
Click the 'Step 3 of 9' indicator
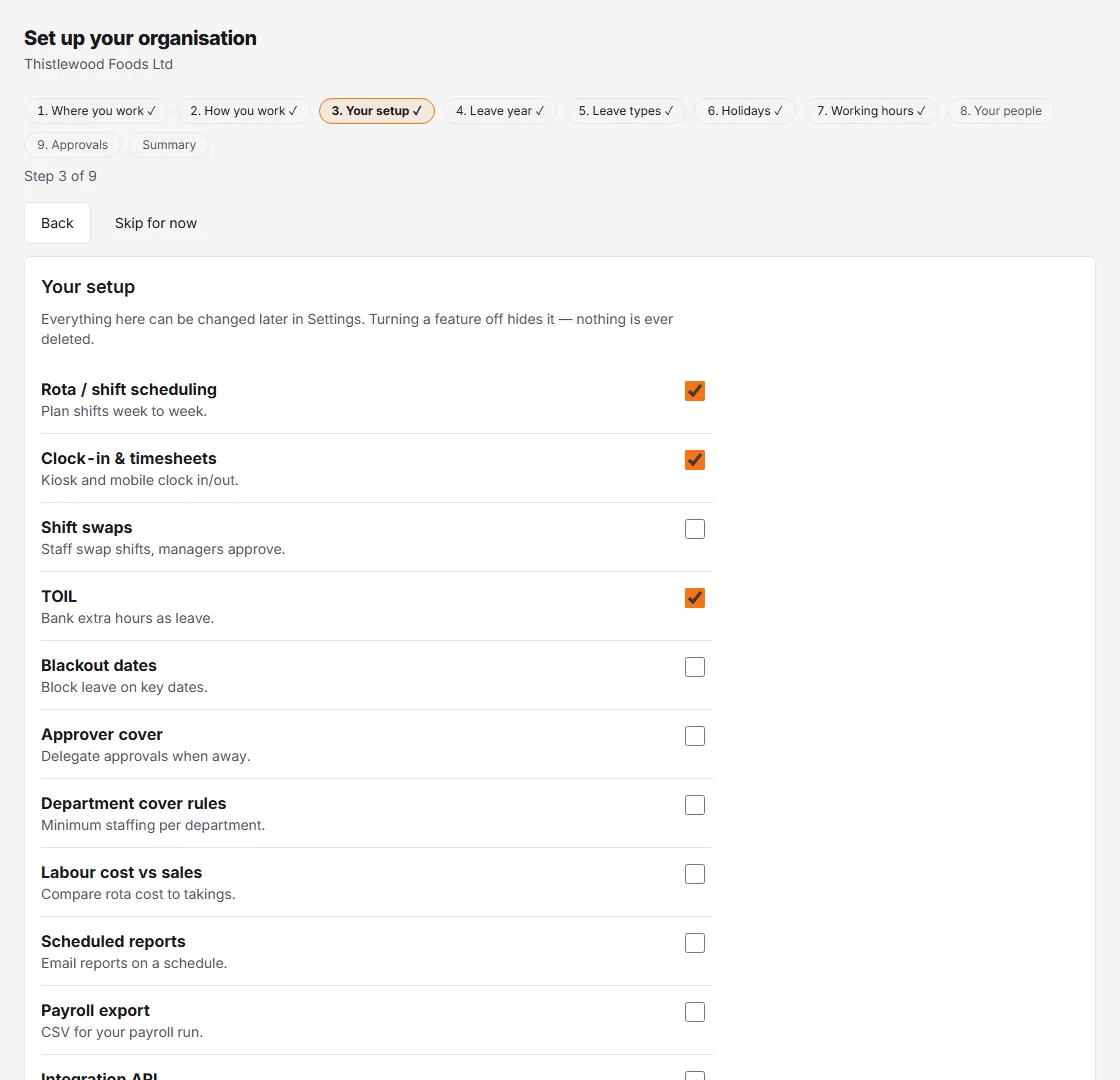click(x=61, y=176)
